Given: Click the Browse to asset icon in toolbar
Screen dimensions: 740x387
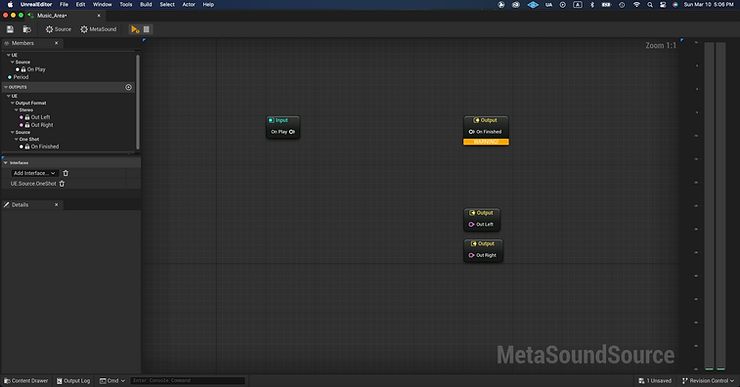Looking at the screenshot, I should click(27, 29).
